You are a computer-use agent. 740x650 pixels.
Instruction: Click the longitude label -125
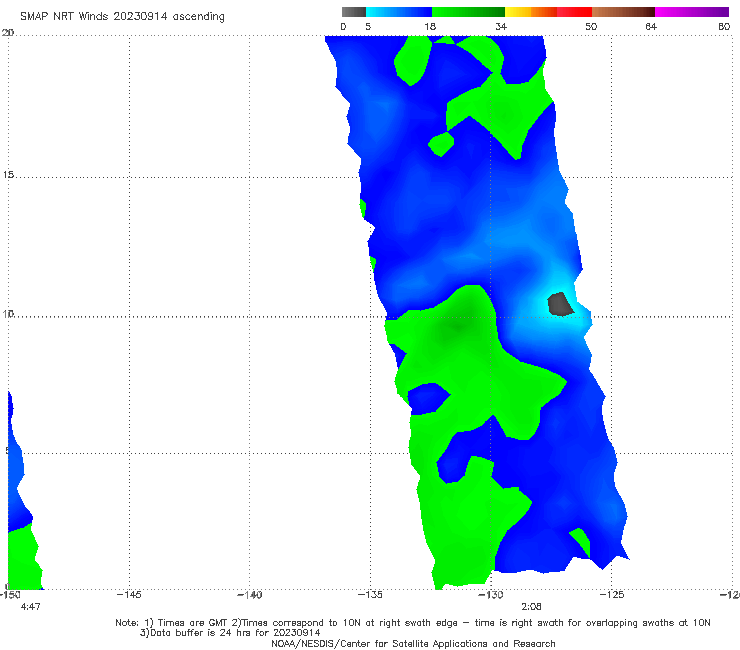(612, 595)
